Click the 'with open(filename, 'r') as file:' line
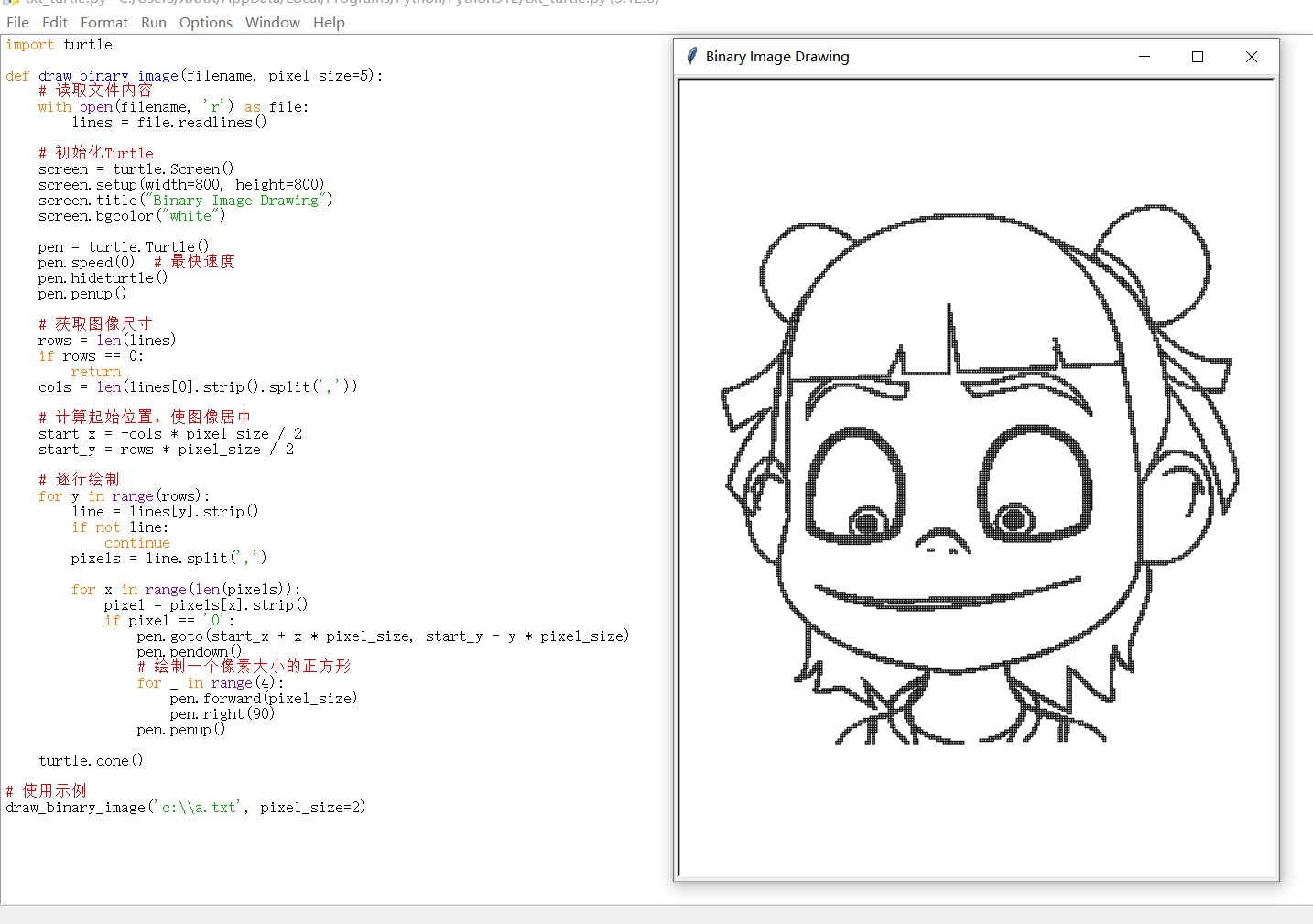This screenshot has height=924, width=1313. 173,107
